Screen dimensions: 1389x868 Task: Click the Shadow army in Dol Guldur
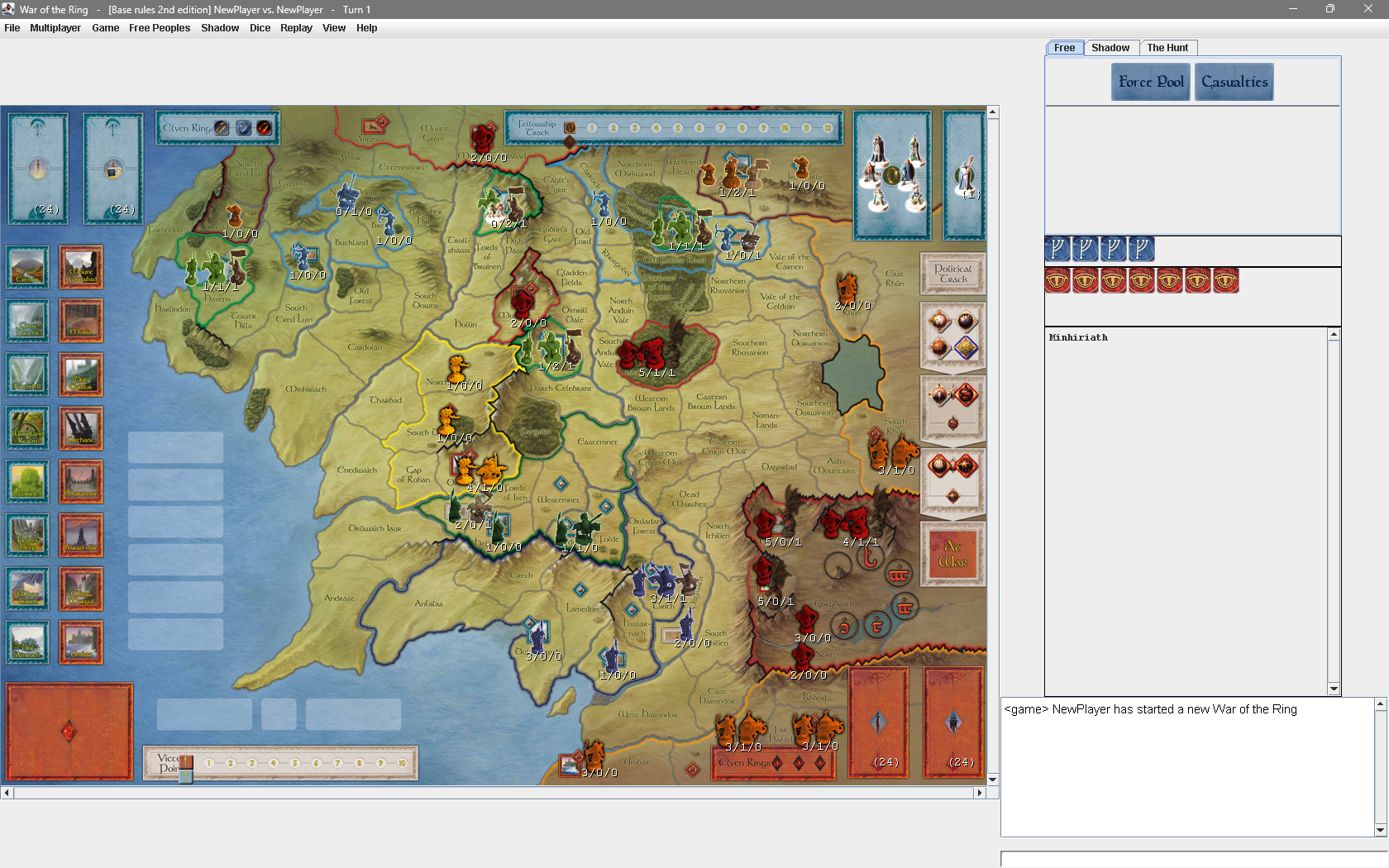[653, 354]
